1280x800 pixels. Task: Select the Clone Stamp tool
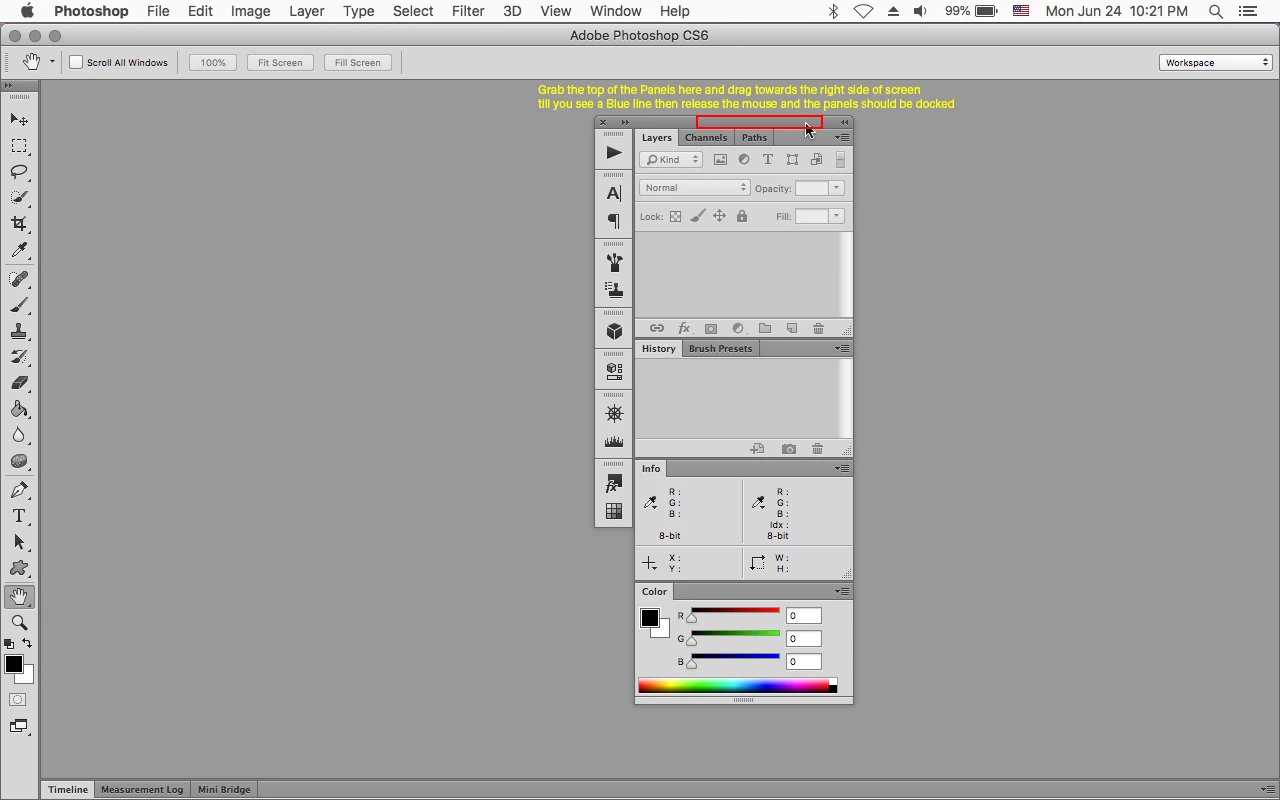pos(19,331)
